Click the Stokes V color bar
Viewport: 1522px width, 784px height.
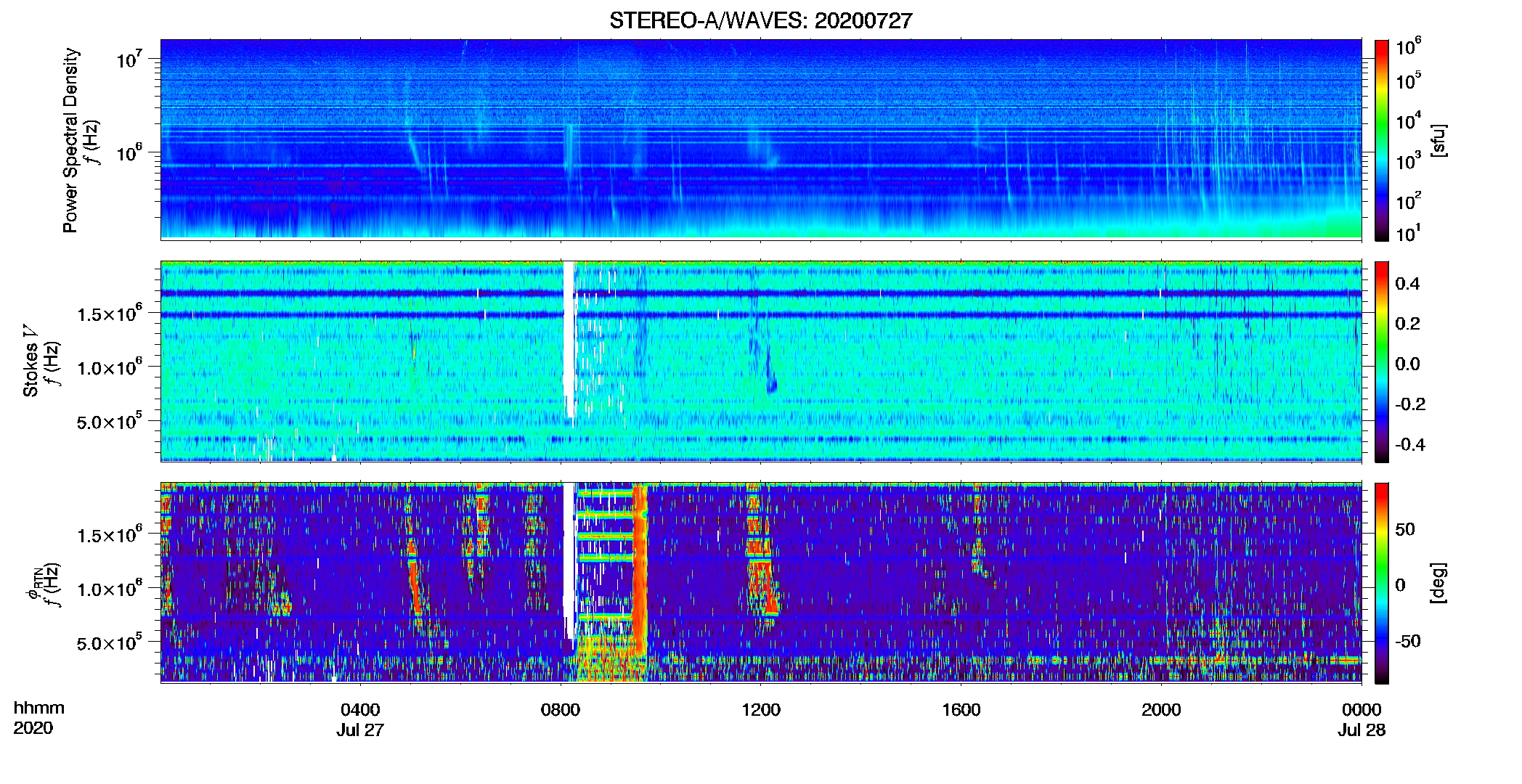click(1382, 362)
